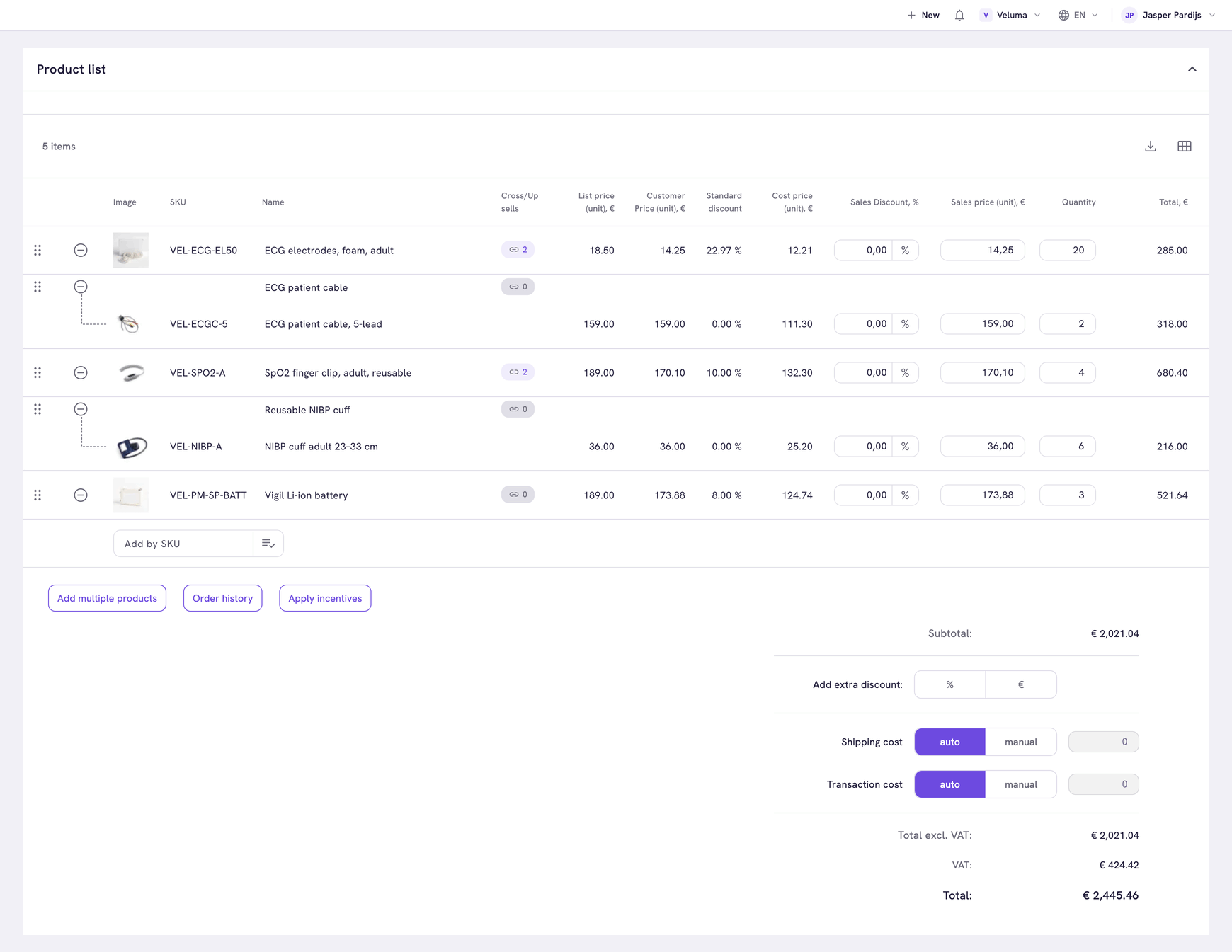
Task: Open the Veluma organization dropdown
Action: [x=1010, y=15]
